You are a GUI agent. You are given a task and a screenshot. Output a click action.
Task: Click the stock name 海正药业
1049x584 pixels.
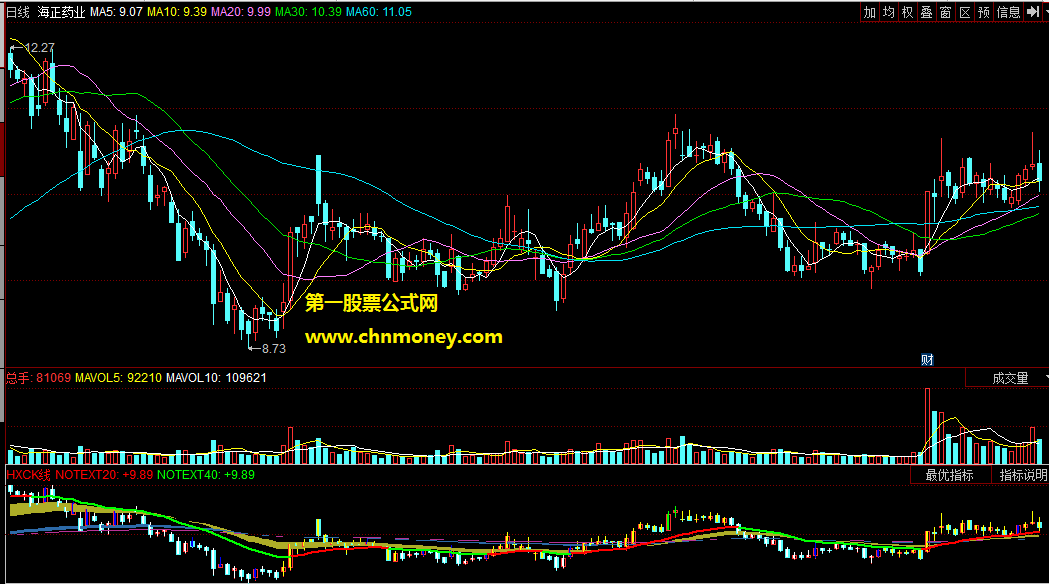coord(62,12)
